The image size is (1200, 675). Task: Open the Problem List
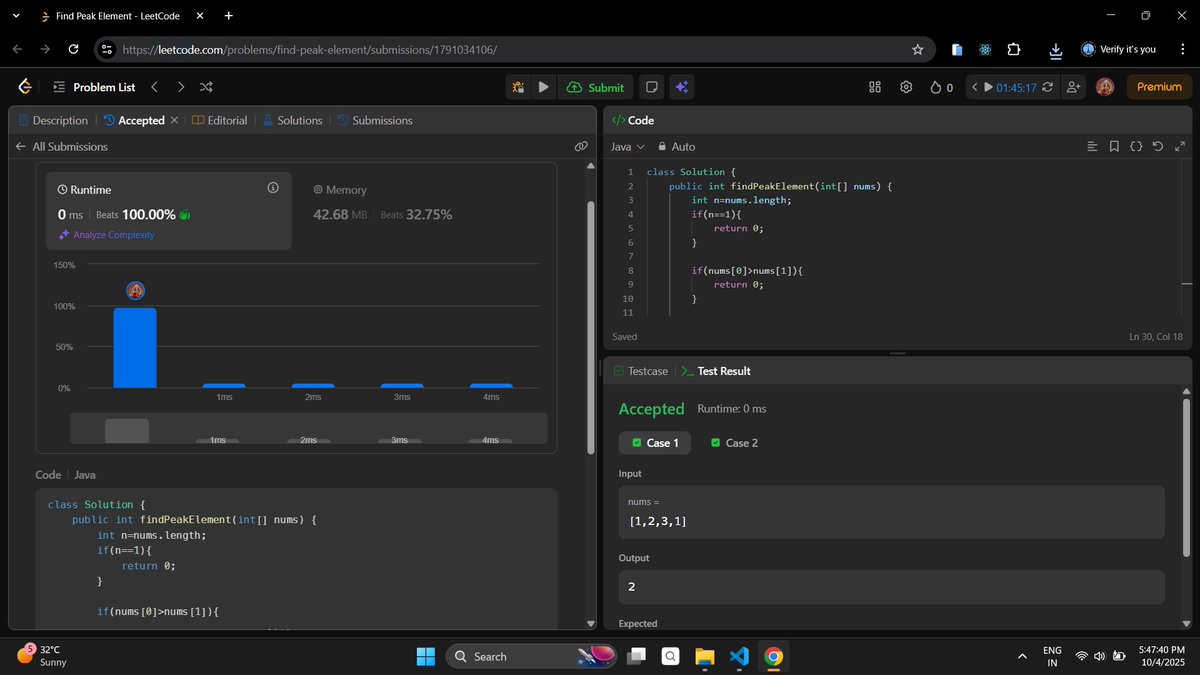click(x=94, y=87)
